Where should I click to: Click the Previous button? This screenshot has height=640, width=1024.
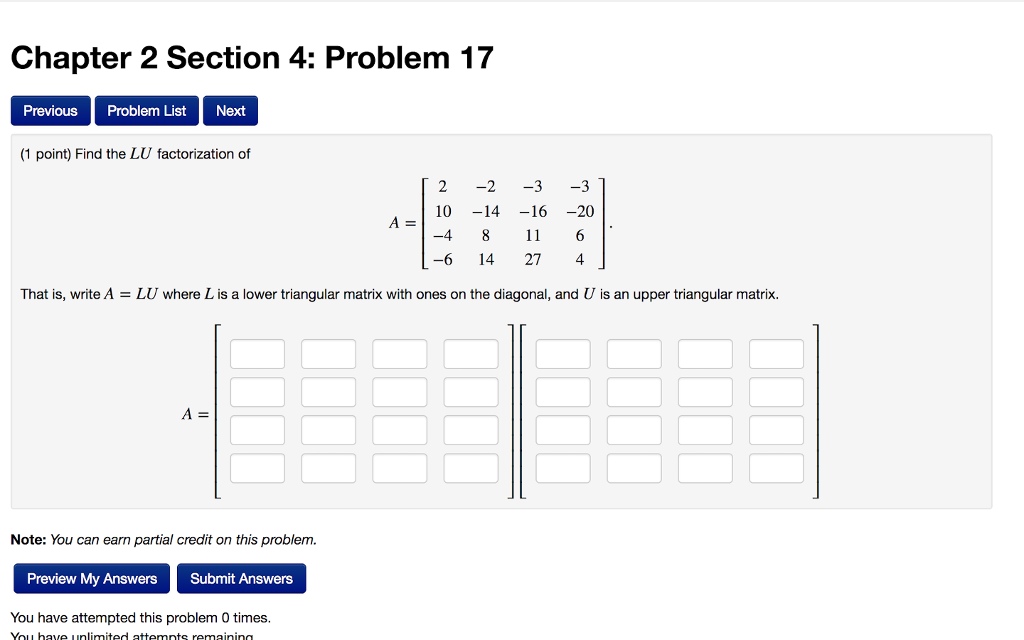click(50, 110)
